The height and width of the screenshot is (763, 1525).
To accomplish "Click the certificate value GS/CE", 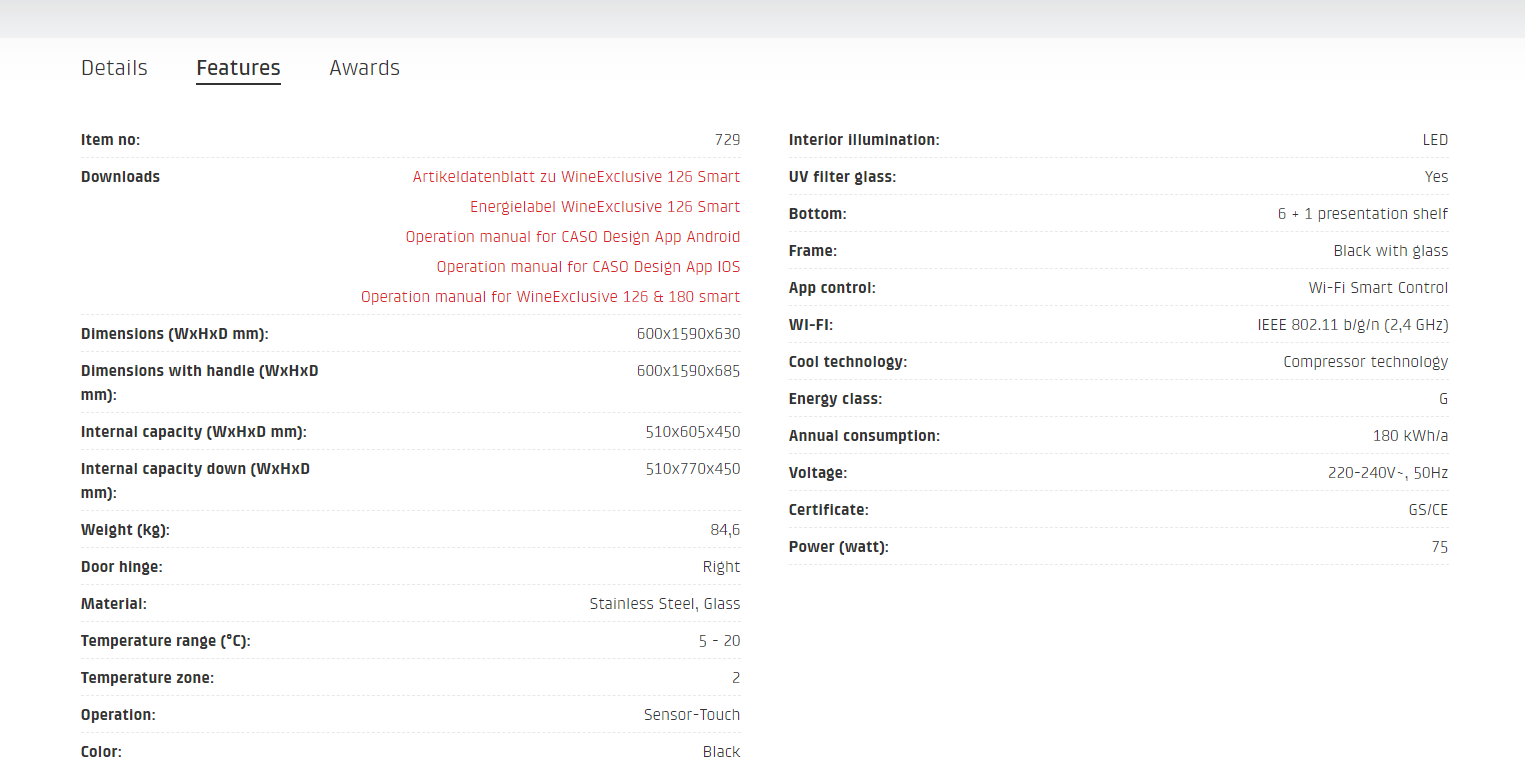I will pos(1427,510).
